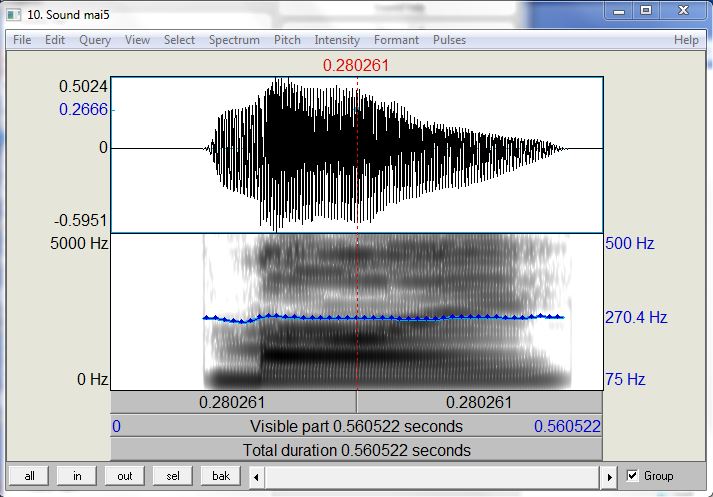The width and height of the screenshot is (713, 497).
Task: Open the Edit menu
Action: coord(55,40)
